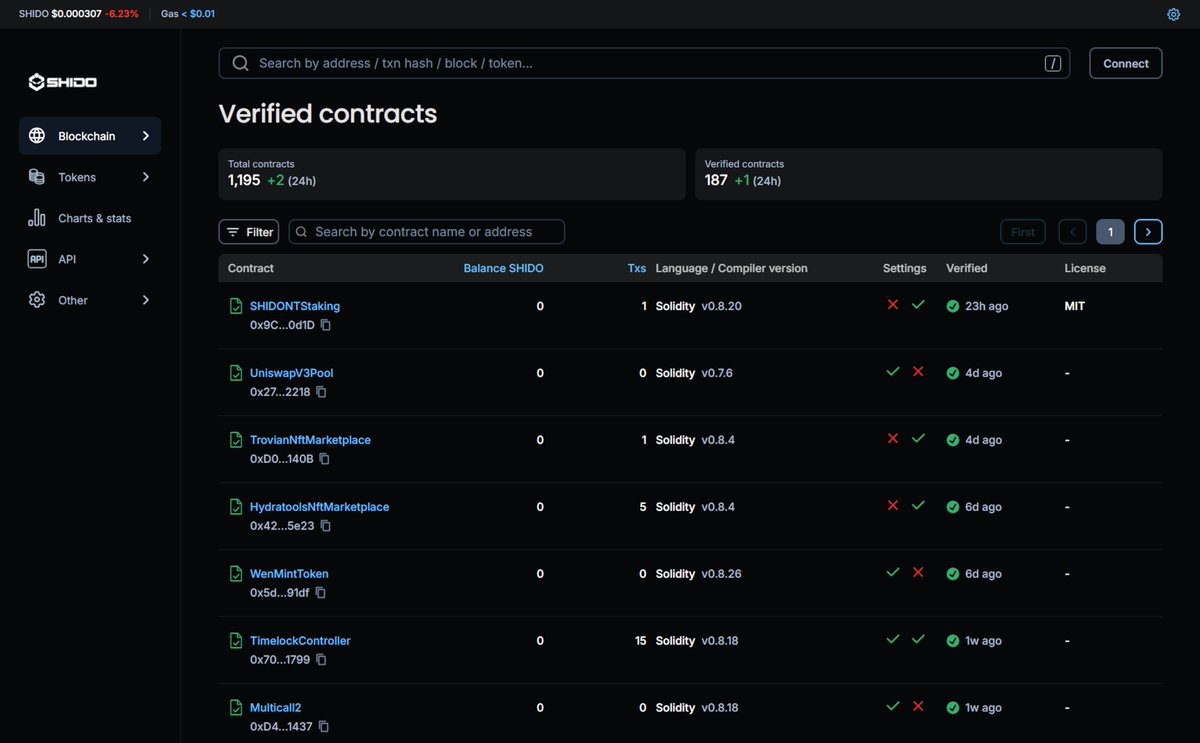
Task: Open the settings gear icon in top bar
Action: pyautogui.click(x=1174, y=14)
